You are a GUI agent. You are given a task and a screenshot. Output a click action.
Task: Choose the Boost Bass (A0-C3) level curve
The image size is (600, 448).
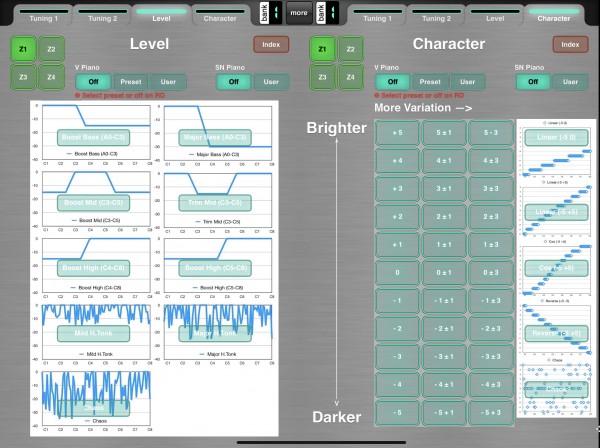point(93,137)
